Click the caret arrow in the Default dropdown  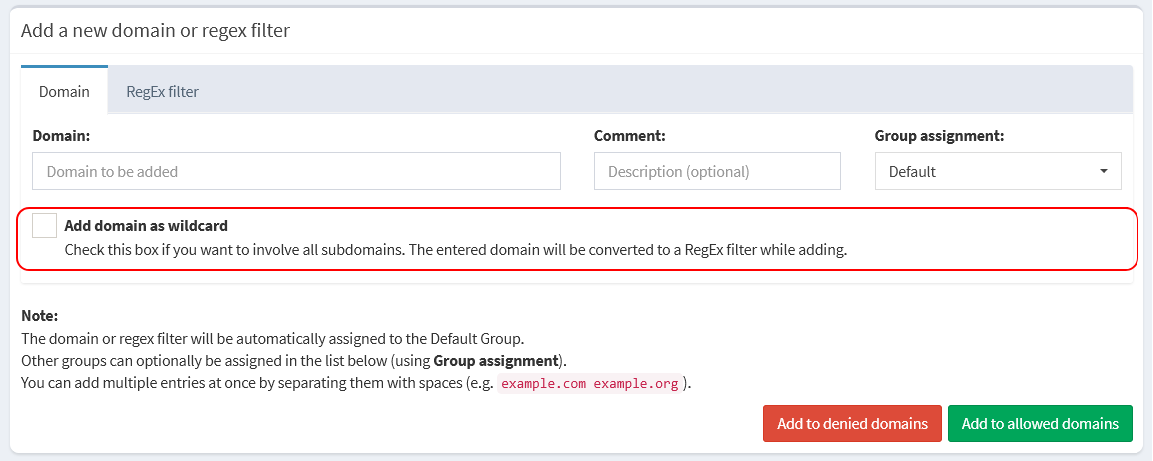pos(1104,171)
